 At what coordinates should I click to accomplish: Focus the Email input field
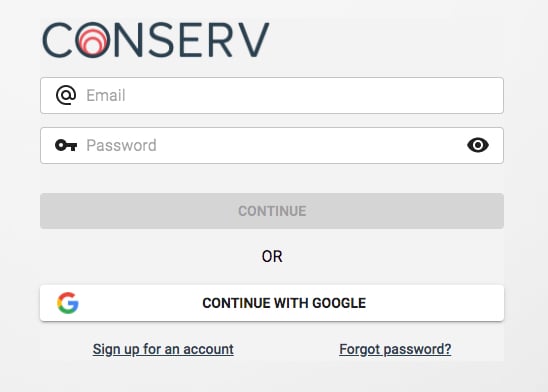272,95
